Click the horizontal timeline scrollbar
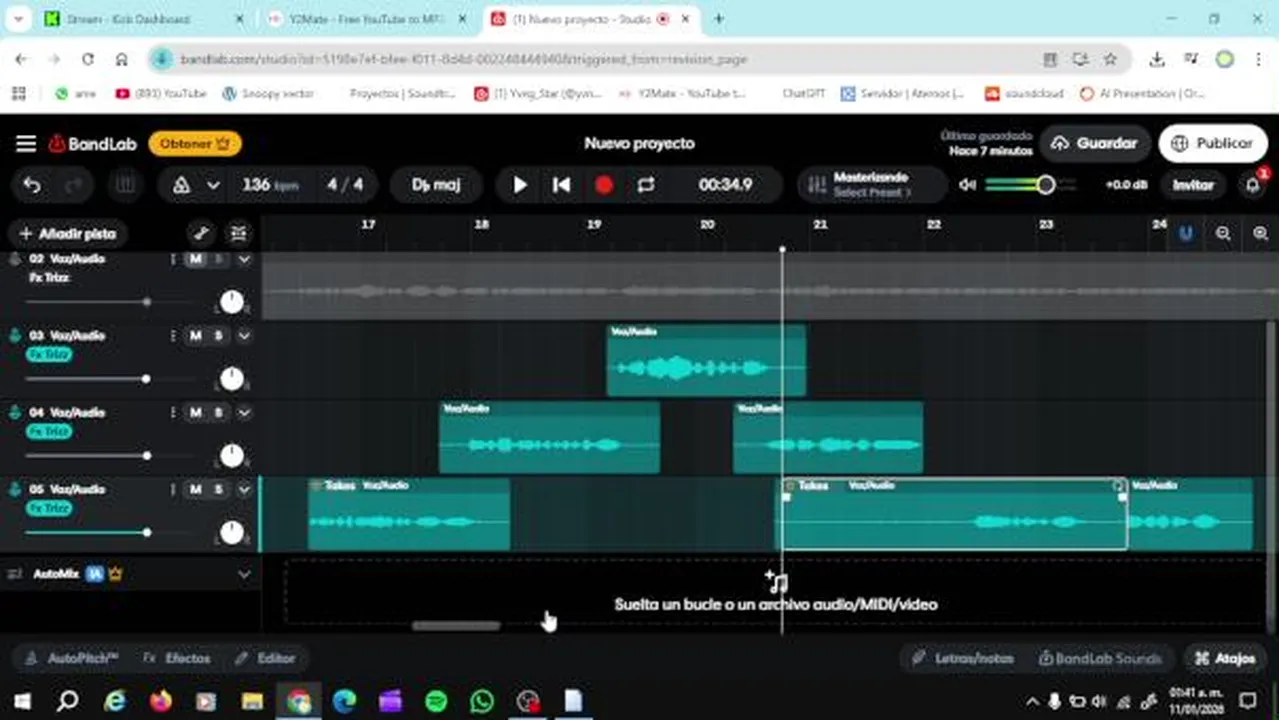This screenshot has height=720, width=1279. pos(456,626)
